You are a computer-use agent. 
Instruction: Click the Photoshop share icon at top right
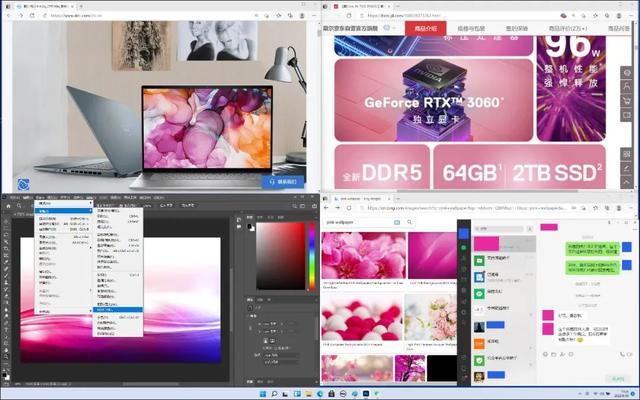click(x=314, y=206)
